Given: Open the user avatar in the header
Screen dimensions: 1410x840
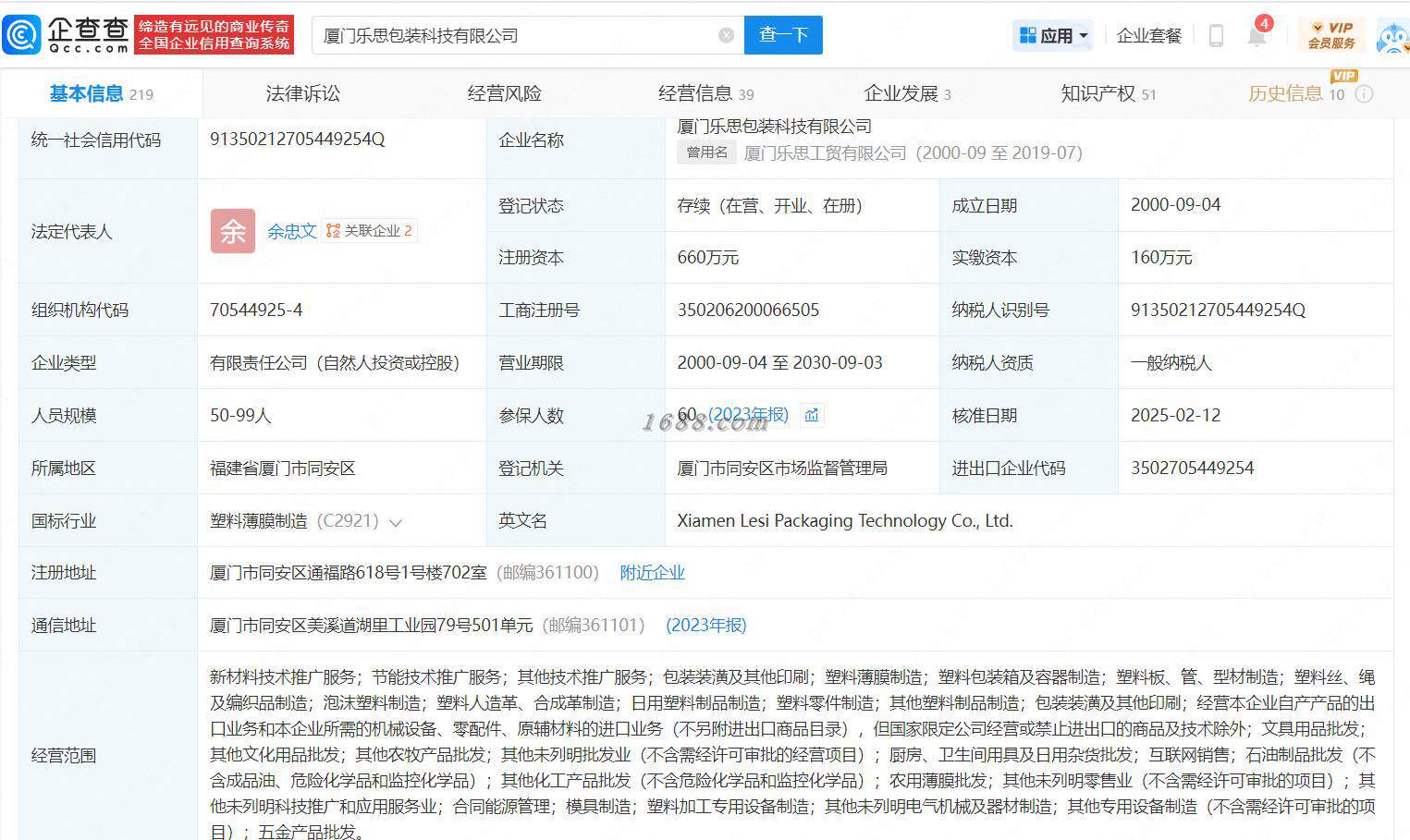Looking at the screenshot, I should (1392, 35).
